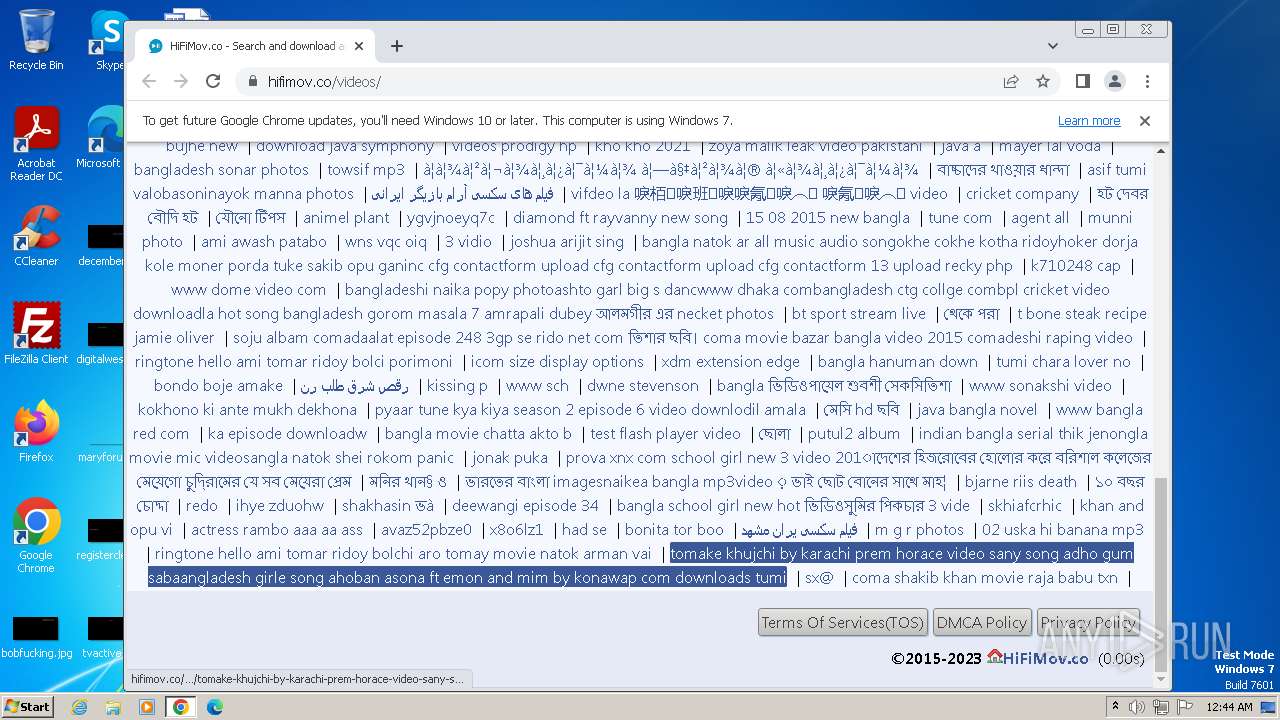Screen dimensions: 1280x720
Task: Open 'bjarne riis death' link
Action: pos(1021,481)
